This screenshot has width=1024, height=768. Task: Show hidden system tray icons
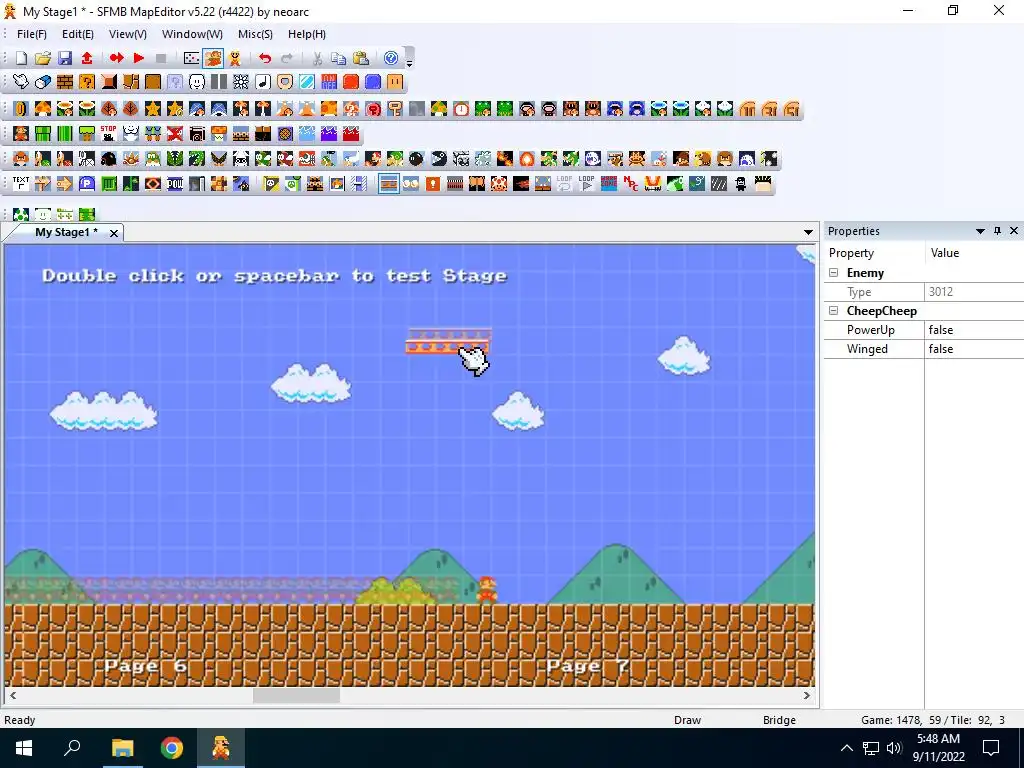(x=846, y=748)
